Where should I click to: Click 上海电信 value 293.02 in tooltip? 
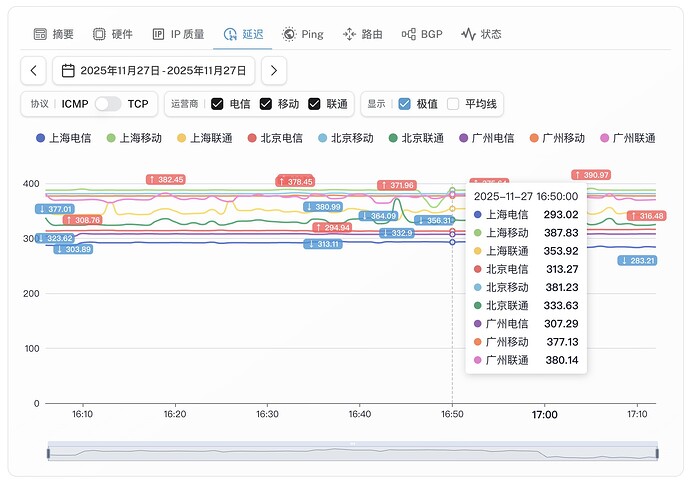(561, 214)
